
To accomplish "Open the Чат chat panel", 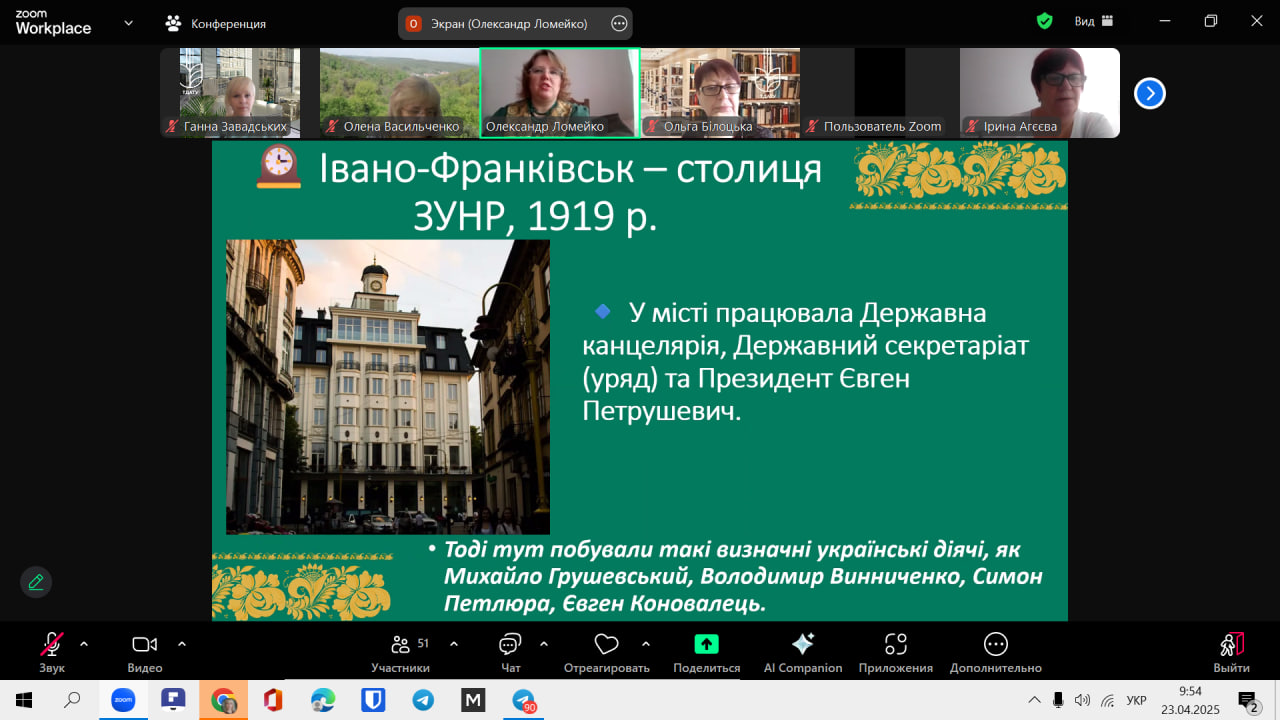I will pos(511,652).
